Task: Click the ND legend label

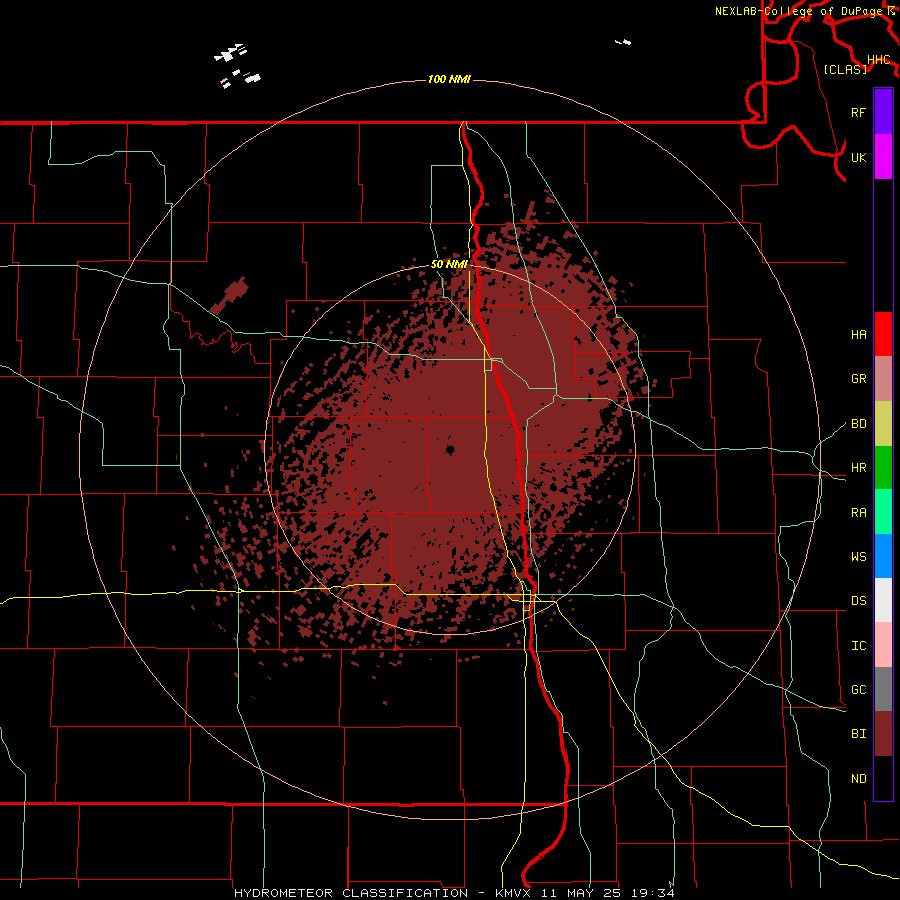Action: coord(858,779)
